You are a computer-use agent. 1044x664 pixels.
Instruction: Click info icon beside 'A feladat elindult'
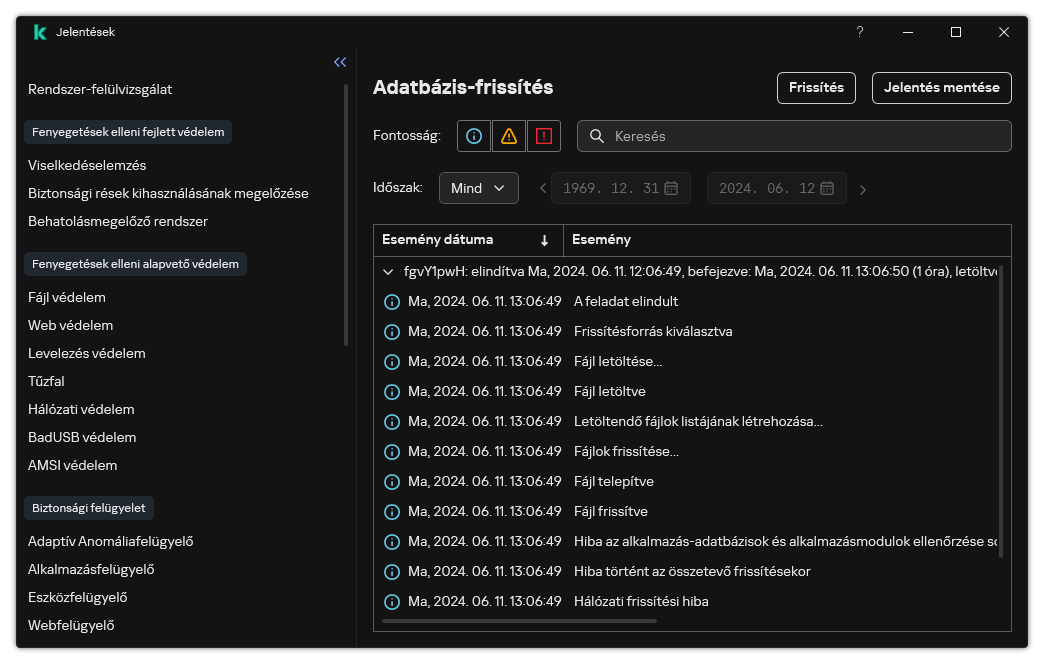click(392, 302)
